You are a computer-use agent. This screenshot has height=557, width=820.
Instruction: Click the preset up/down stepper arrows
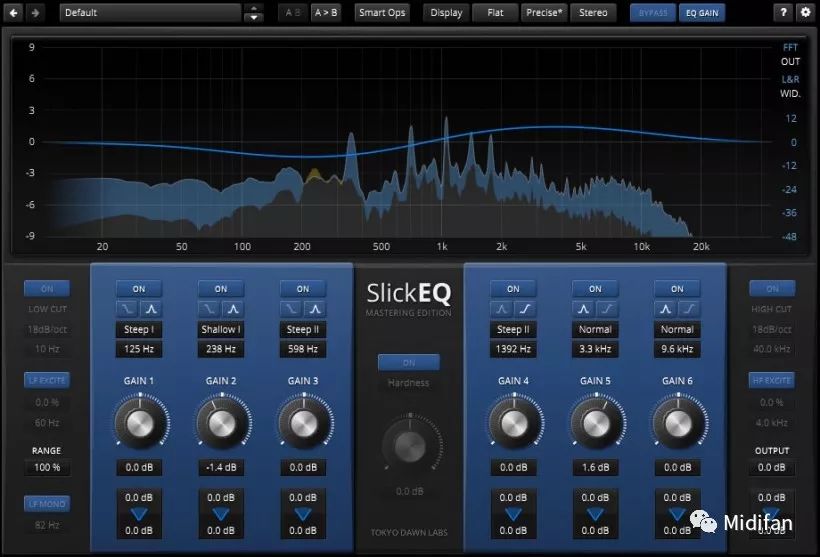tap(254, 13)
